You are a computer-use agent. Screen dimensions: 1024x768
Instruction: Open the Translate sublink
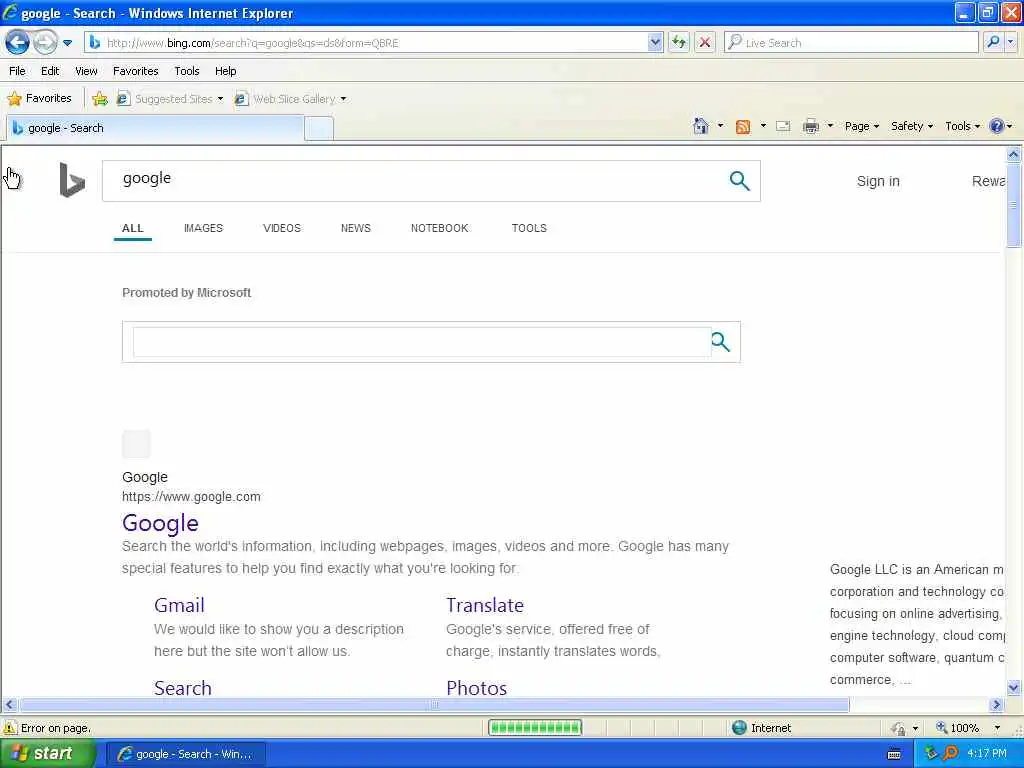tap(485, 605)
